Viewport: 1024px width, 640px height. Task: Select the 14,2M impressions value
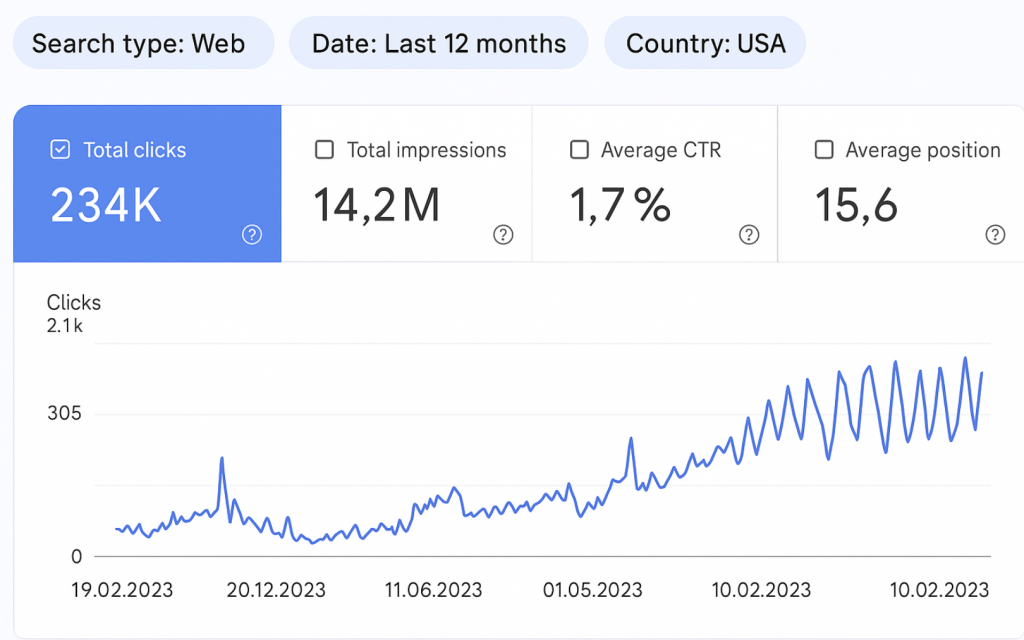pos(377,205)
